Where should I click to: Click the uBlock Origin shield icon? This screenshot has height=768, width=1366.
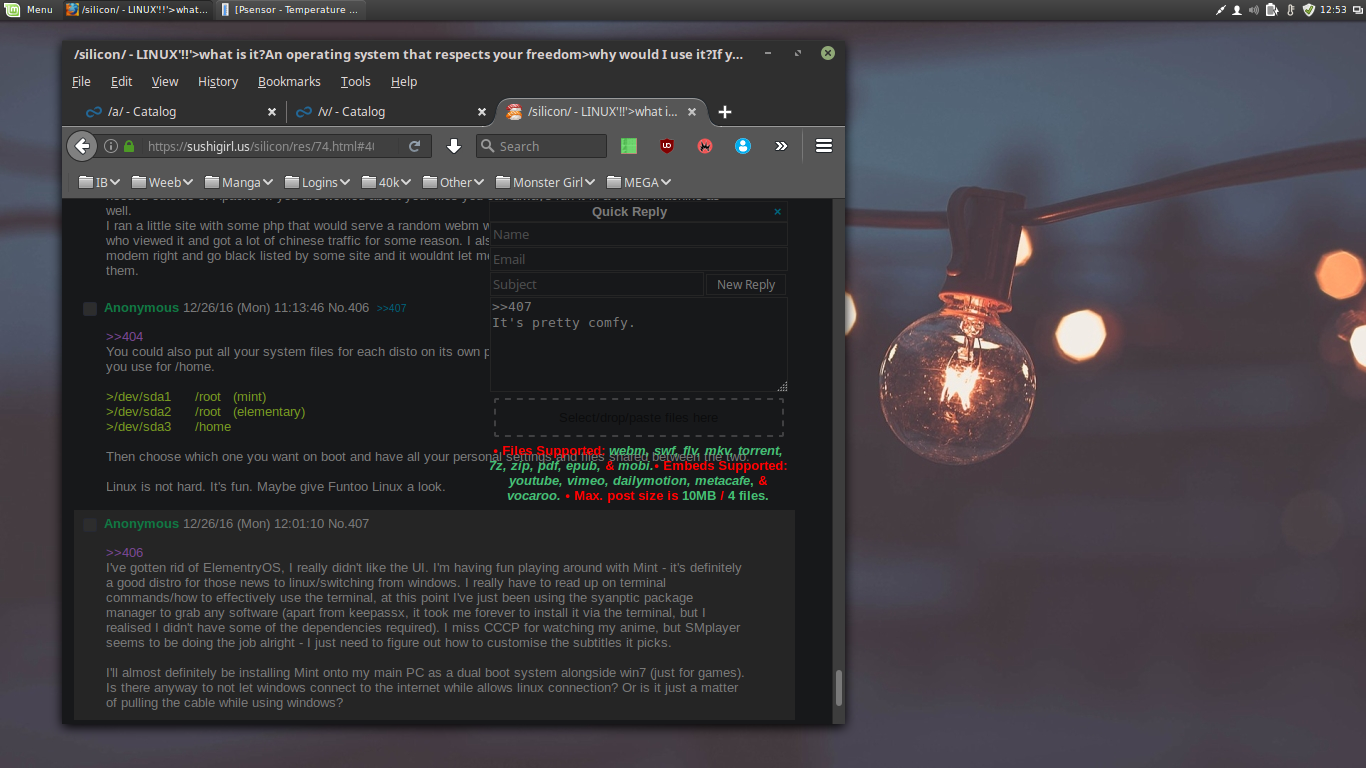point(667,146)
